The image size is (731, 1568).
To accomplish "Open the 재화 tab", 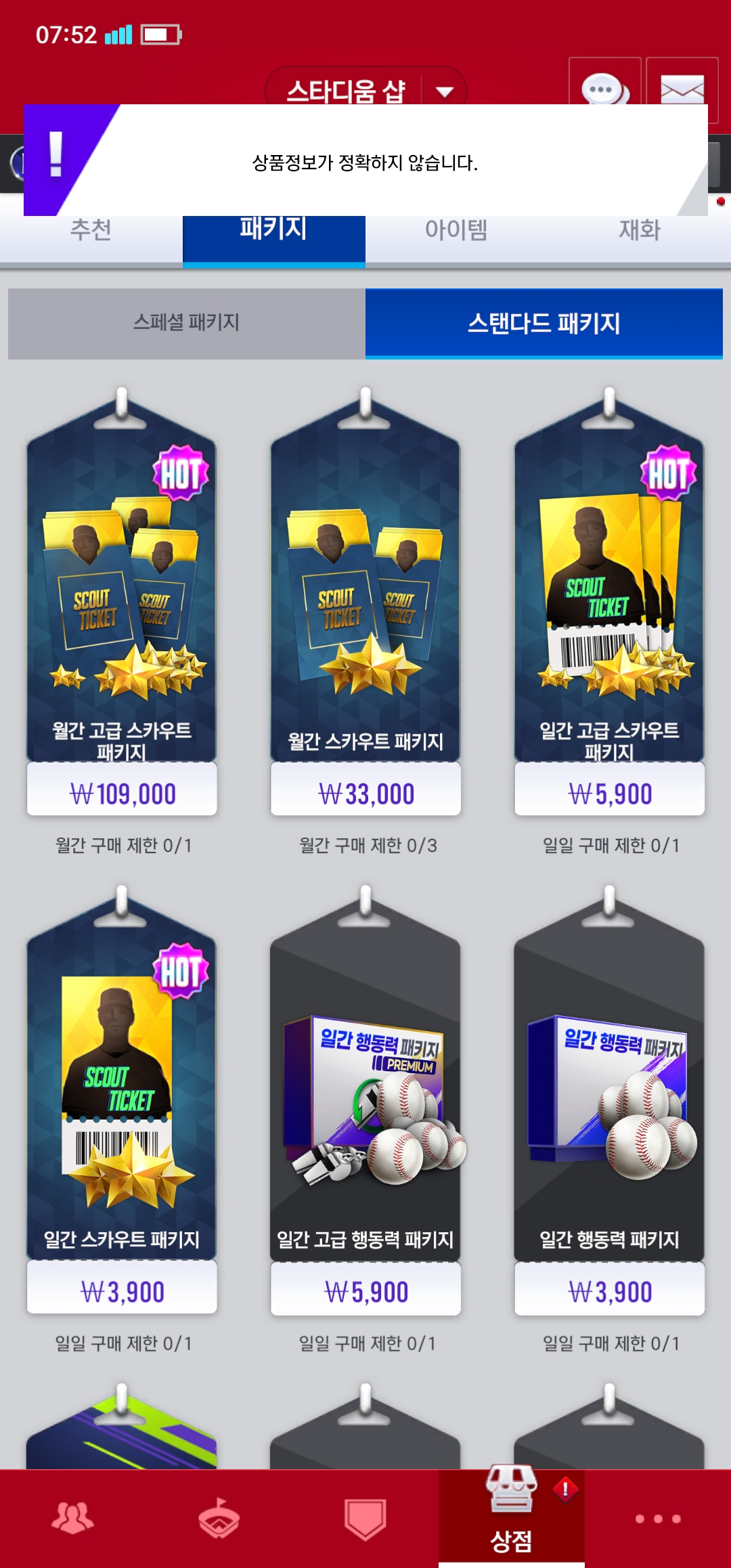I will (640, 230).
